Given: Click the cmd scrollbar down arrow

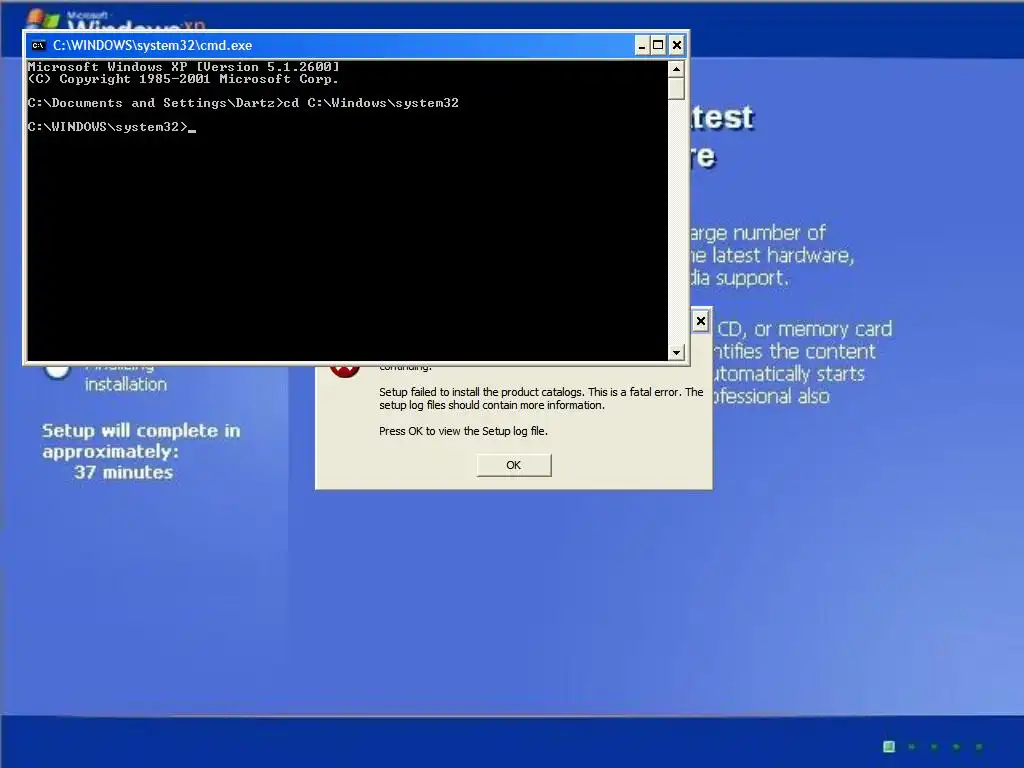Looking at the screenshot, I should tap(677, 353).
